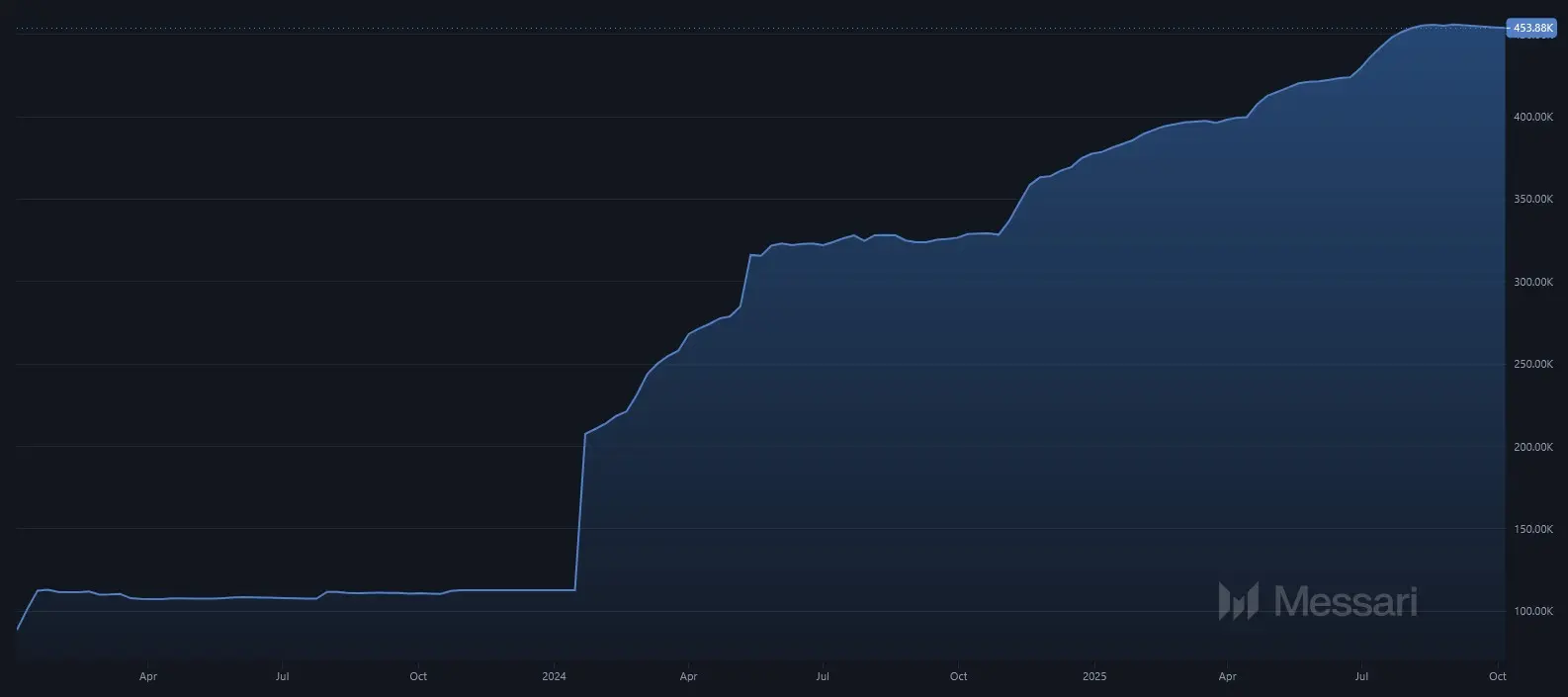Image resolution: width=1568 pixels, height=697 pixels.
Task: Select the 100.00K y-axis label
Action: pyautogui.click(x=1533, y=612)
